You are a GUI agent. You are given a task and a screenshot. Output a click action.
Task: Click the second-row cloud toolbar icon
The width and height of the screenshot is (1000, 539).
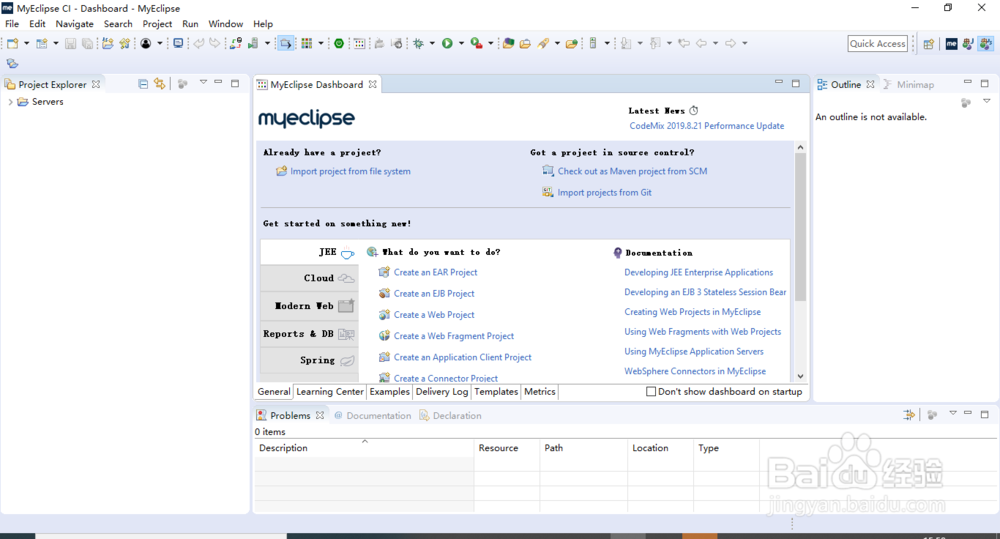coord(12,63)
